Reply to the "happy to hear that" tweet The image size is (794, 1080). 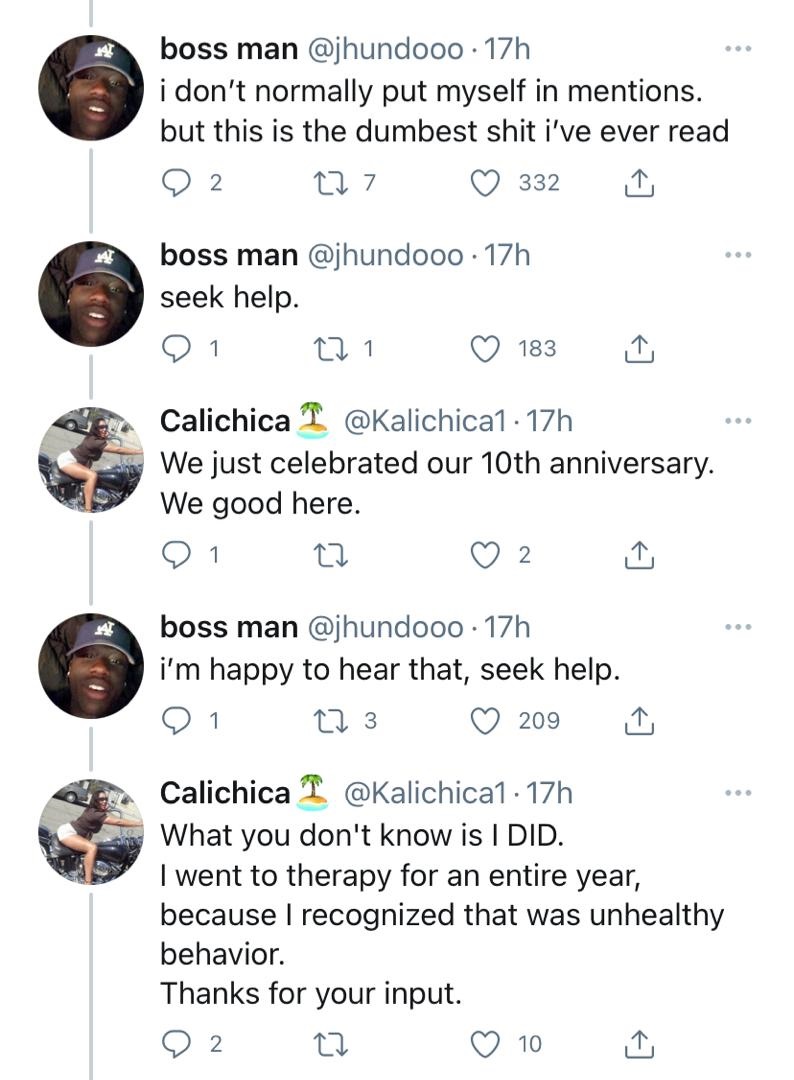coord(176,721)
